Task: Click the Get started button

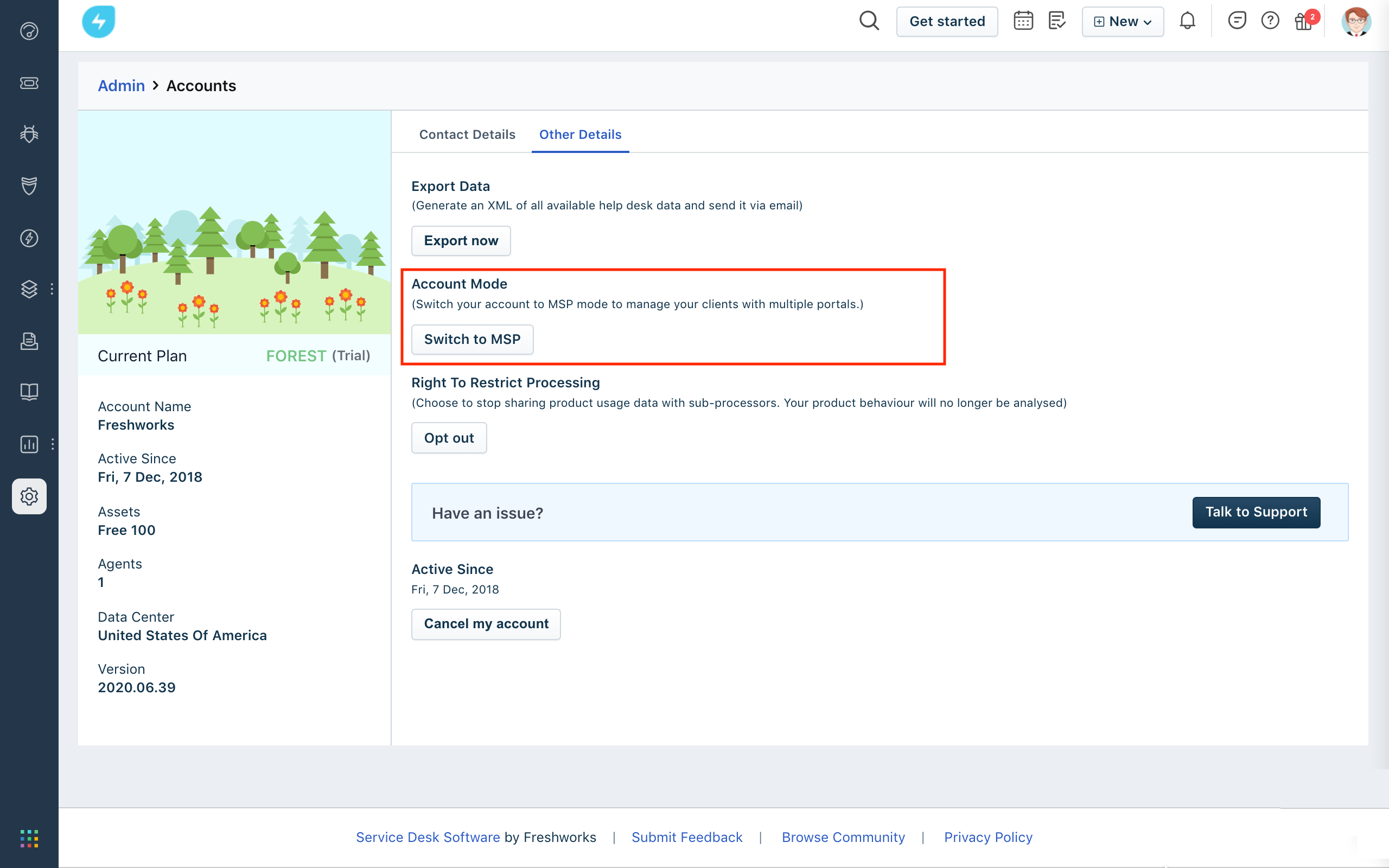Action: pyautogui.click(x=947, y=22)
